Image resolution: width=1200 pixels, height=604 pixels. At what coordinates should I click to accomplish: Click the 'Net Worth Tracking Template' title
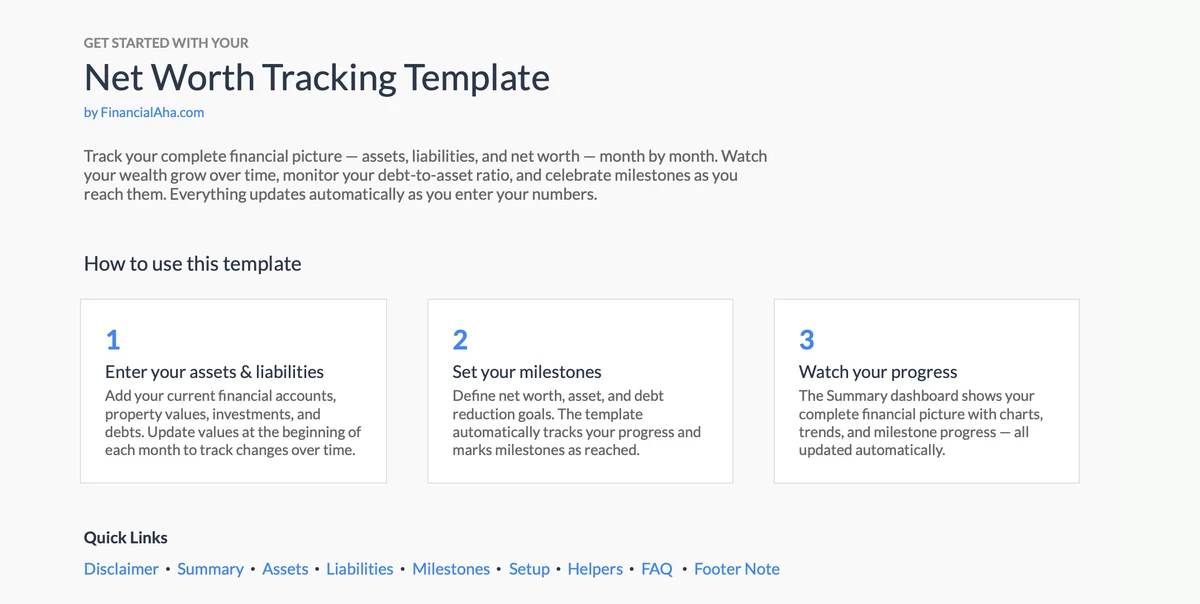(316, 78)
